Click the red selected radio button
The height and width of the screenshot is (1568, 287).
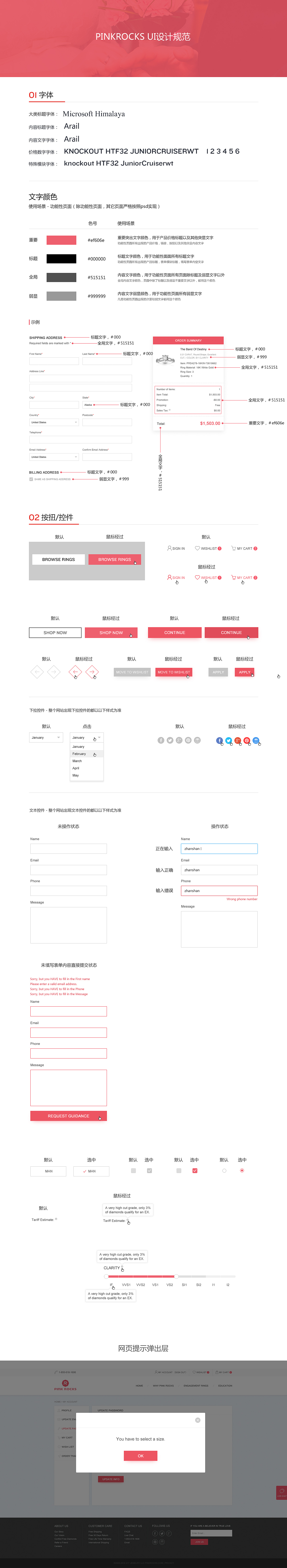click(242, 1170)
